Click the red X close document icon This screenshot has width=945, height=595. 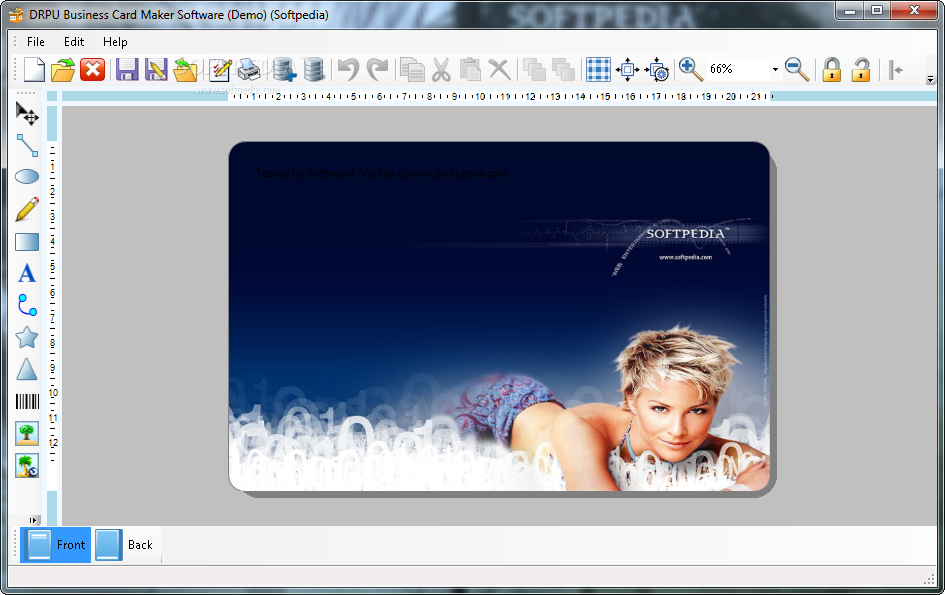pyautogui.click(x=93, y=69)
